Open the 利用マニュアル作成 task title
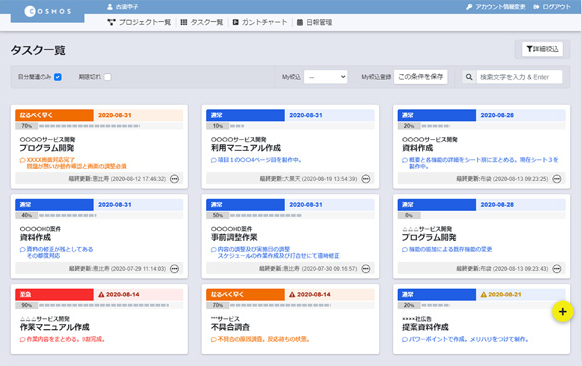582x366 pixels. coord(246,148)
